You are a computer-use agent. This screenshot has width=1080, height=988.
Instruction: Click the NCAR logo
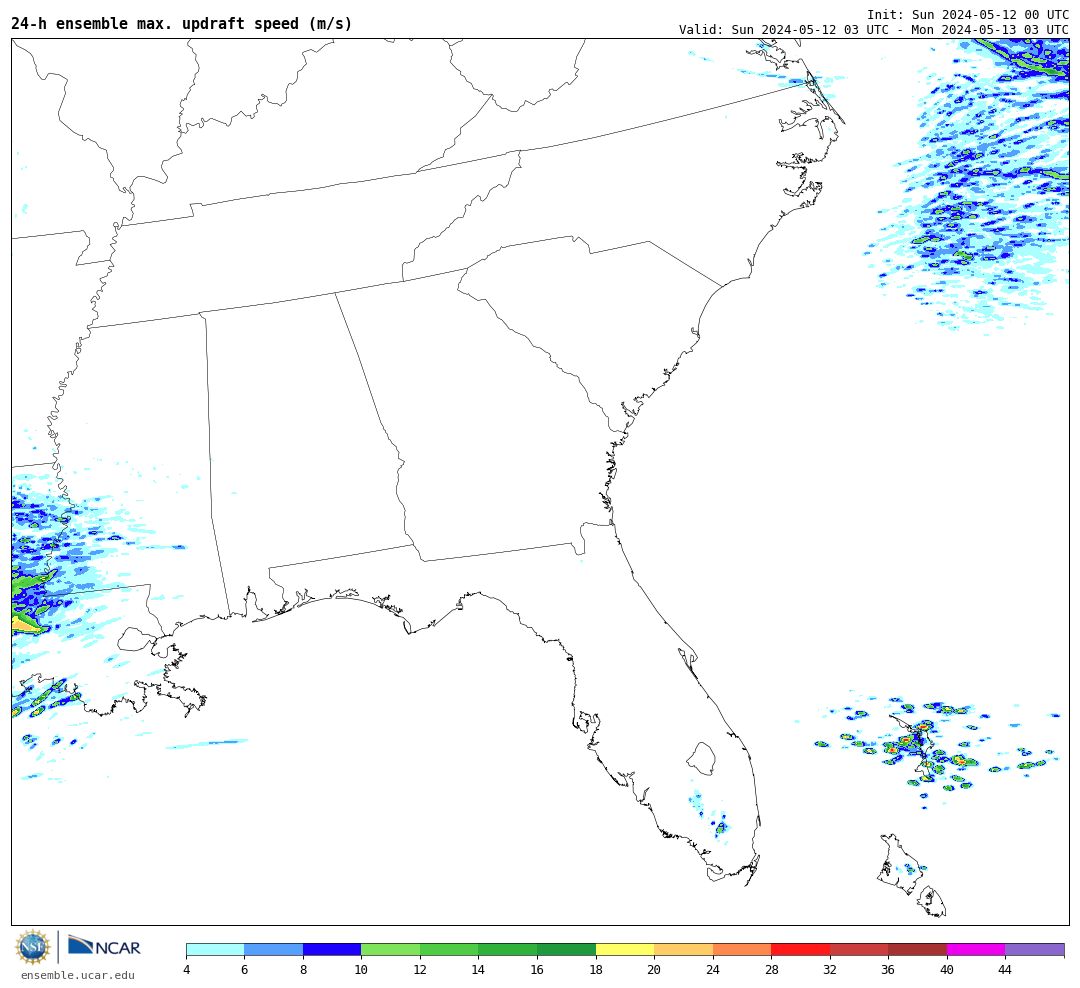tap(104, 946)
